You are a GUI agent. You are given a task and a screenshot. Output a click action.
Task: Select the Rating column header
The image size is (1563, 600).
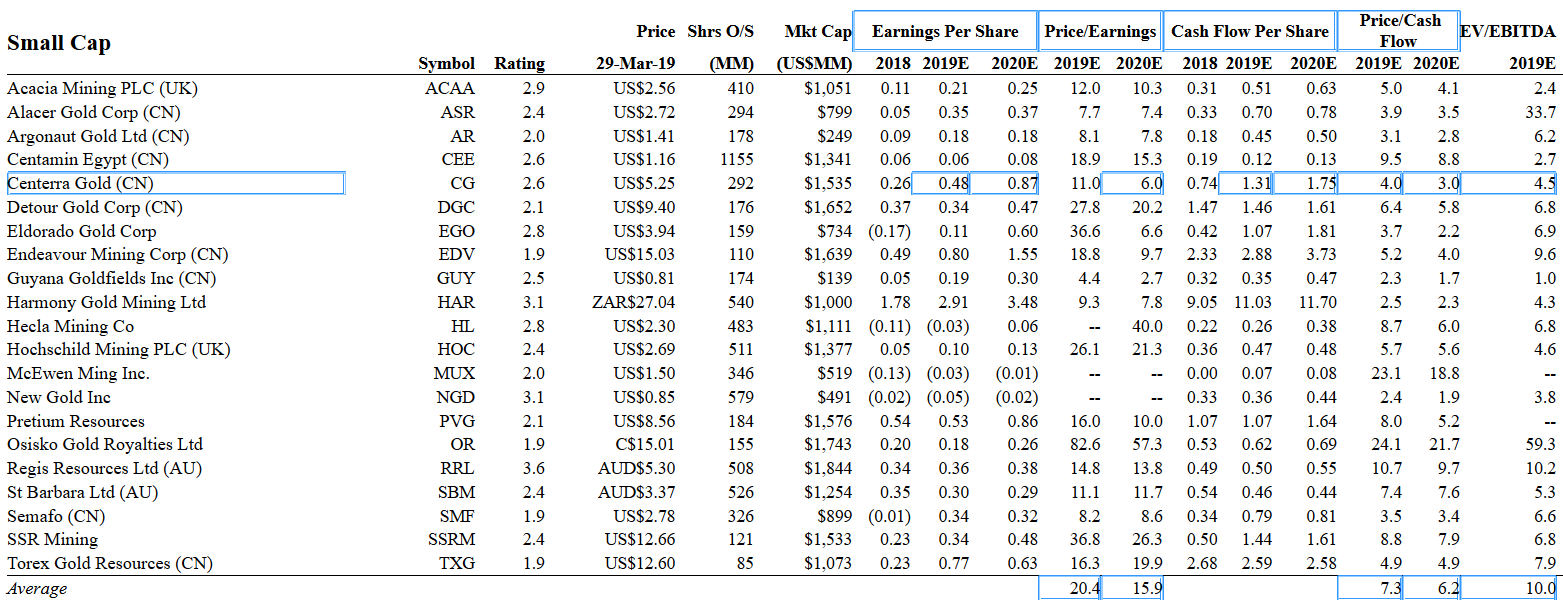click(x=519, y=64)
